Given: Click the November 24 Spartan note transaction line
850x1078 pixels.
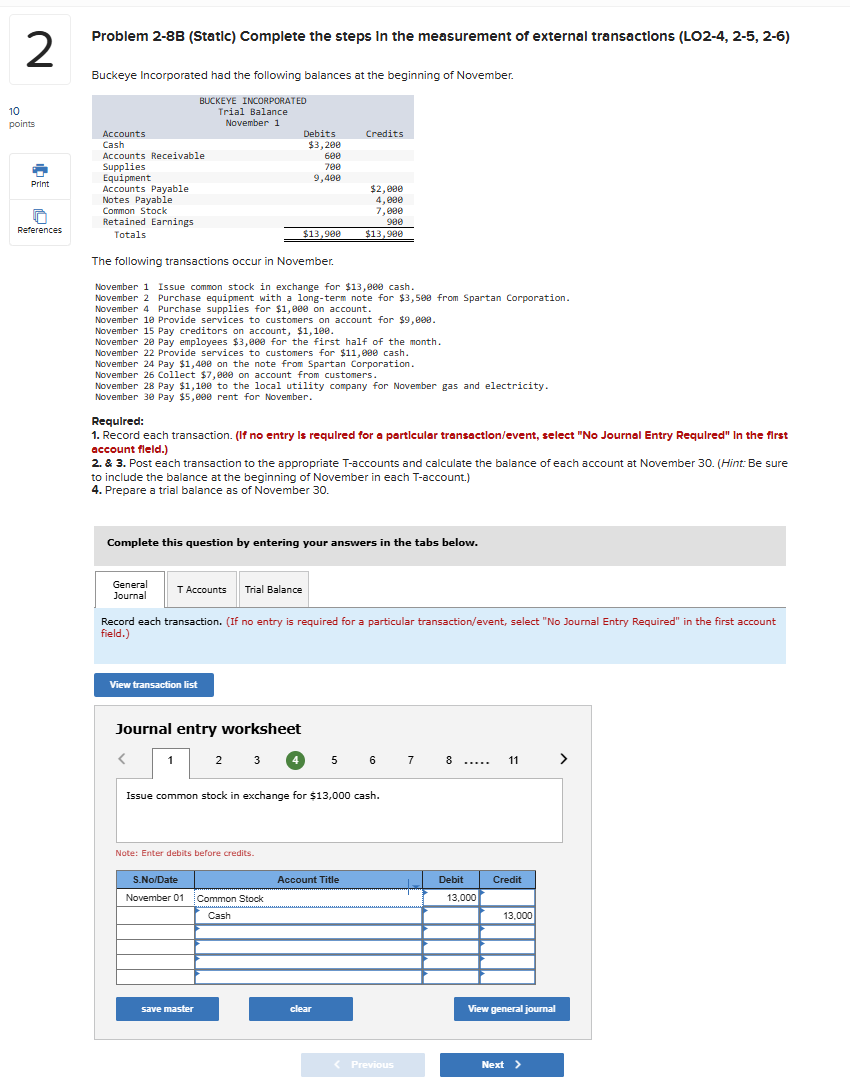Looking at the screenshot, I should coord(255,364).
